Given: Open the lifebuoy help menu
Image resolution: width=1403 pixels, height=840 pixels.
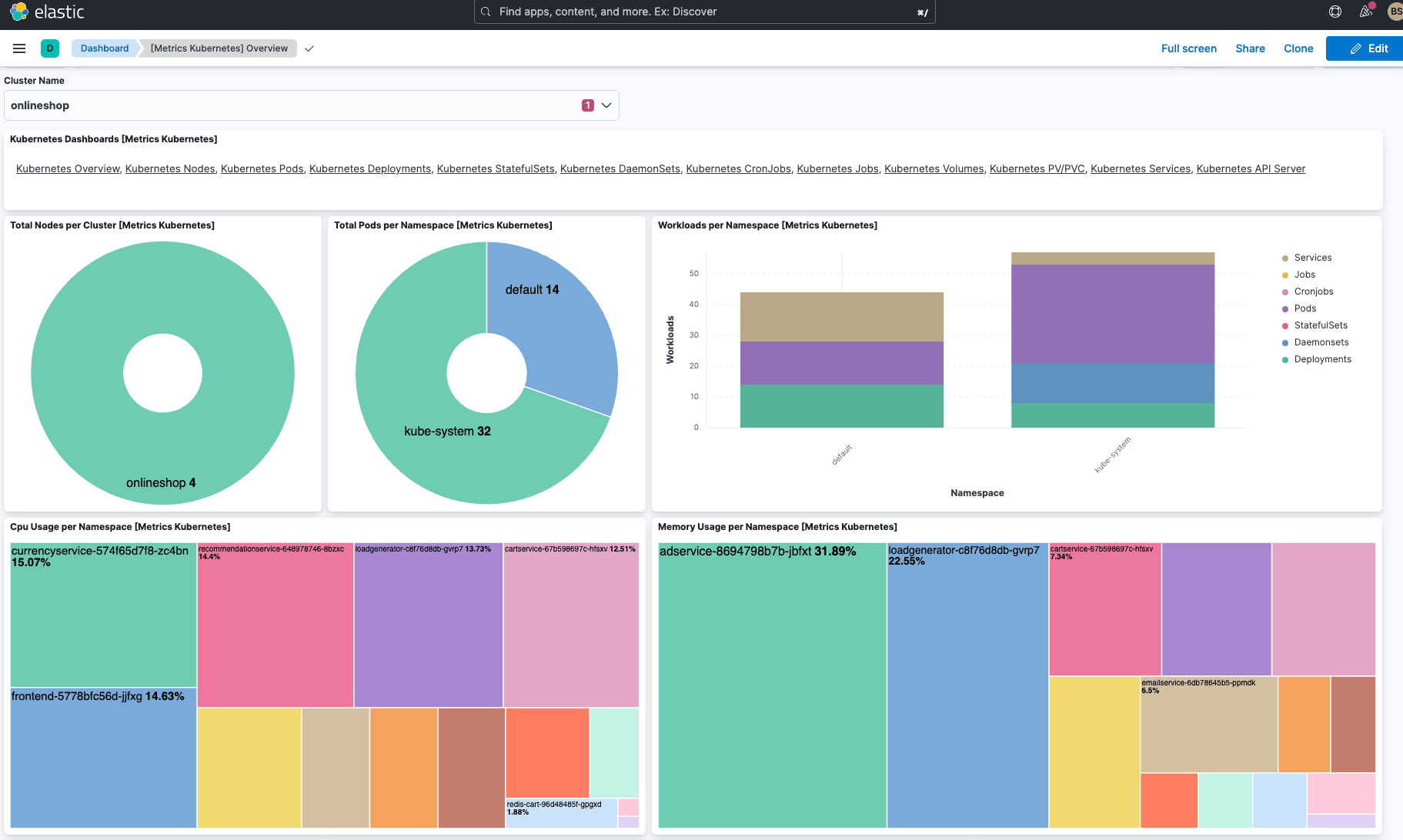Looking at the screenshot, I should point(1335,12).
